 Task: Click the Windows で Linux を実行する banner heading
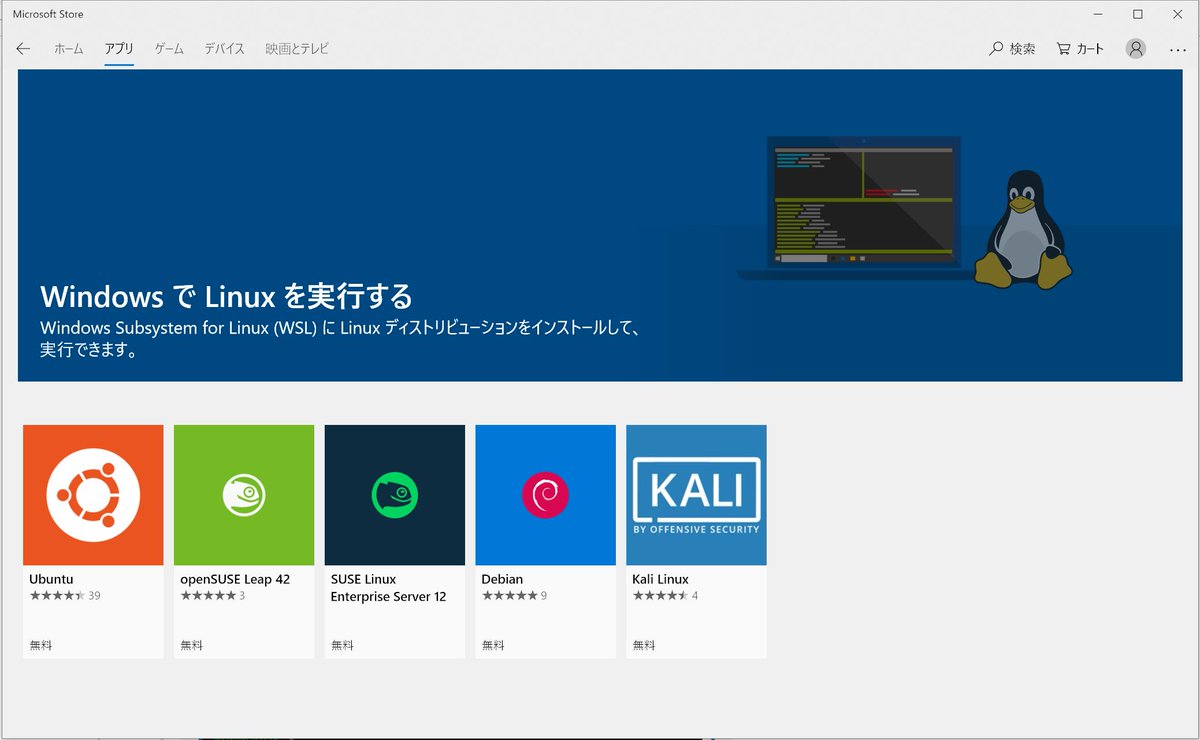point(226,296)
